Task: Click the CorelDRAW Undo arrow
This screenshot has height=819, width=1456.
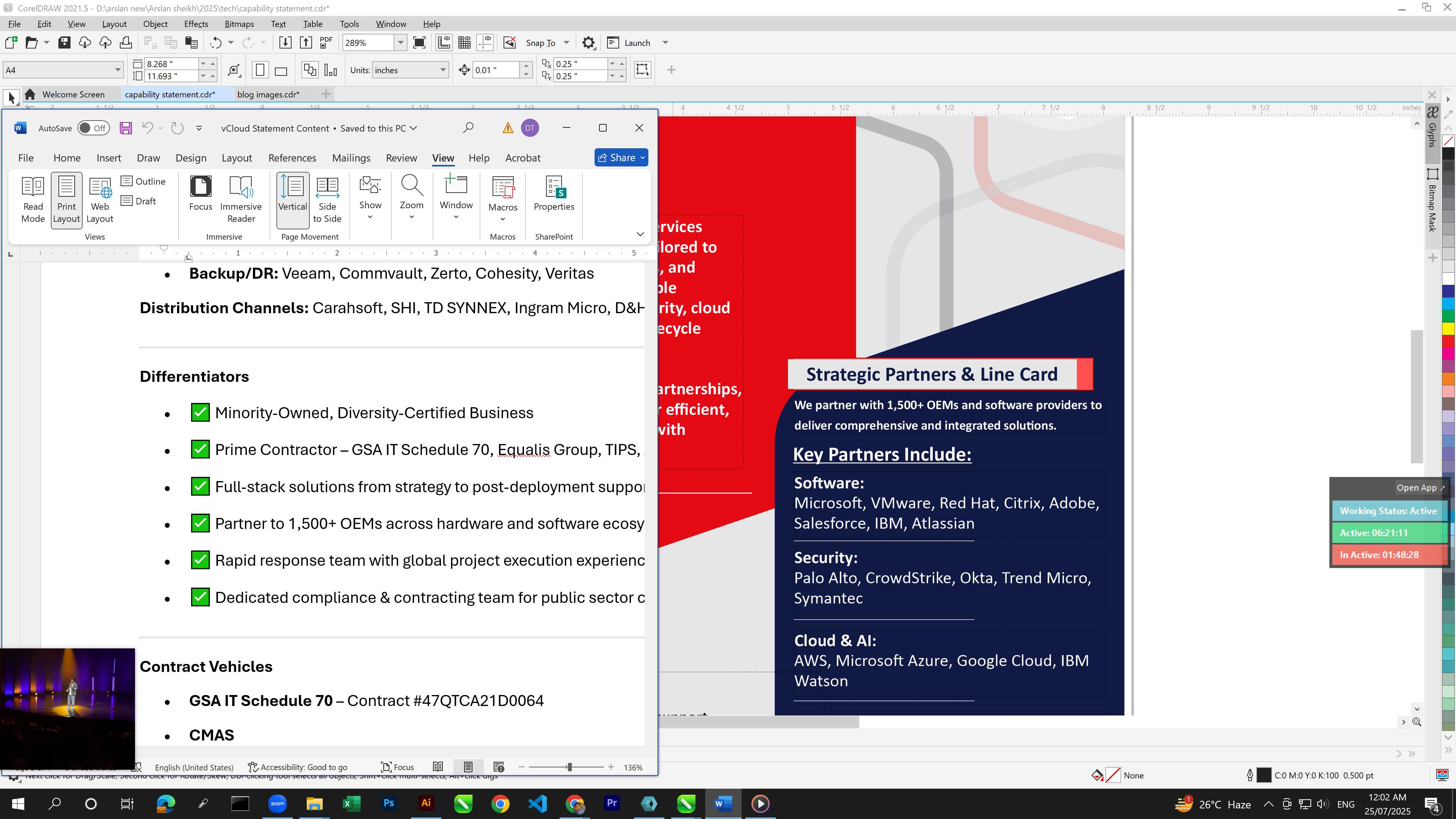Action: click(x=215, y=42)
